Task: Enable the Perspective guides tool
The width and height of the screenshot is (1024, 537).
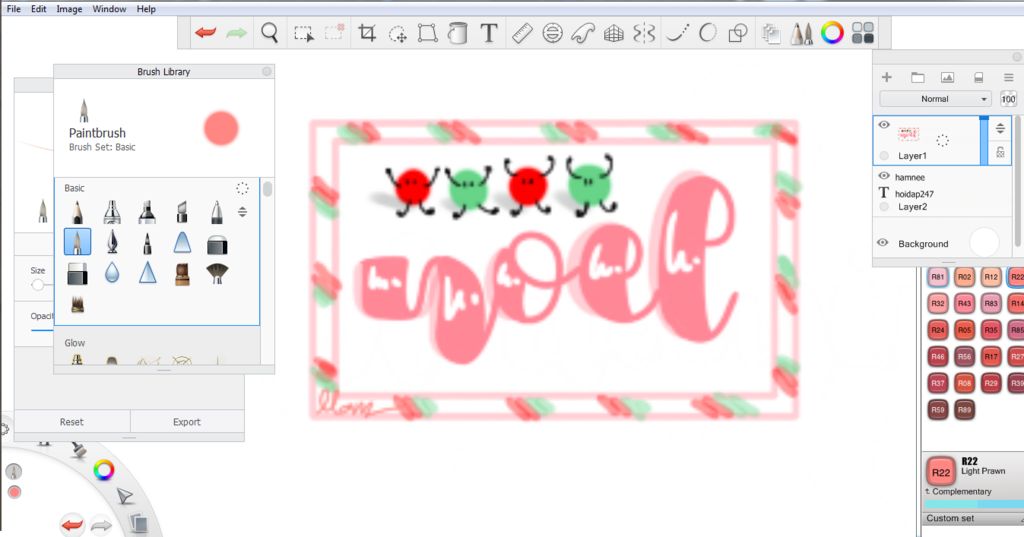Action: tap(613, 33)
